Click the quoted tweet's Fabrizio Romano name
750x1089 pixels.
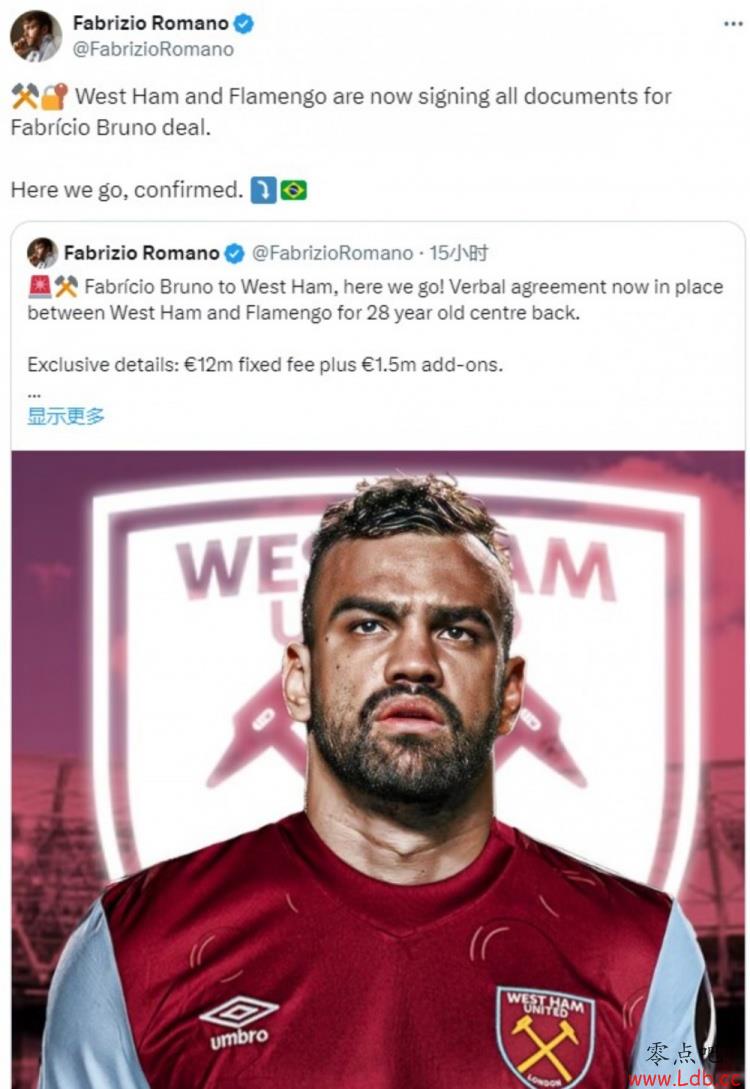point(142,253)
